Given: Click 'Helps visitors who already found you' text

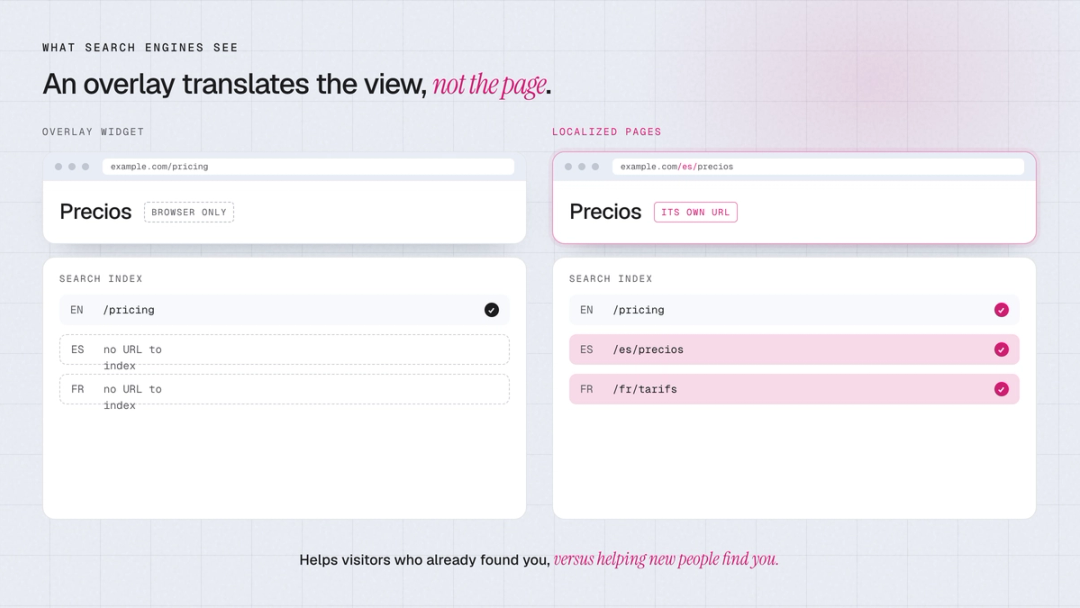Looking at the screenshot, I should pyautogui.click(x=424, y=560).
